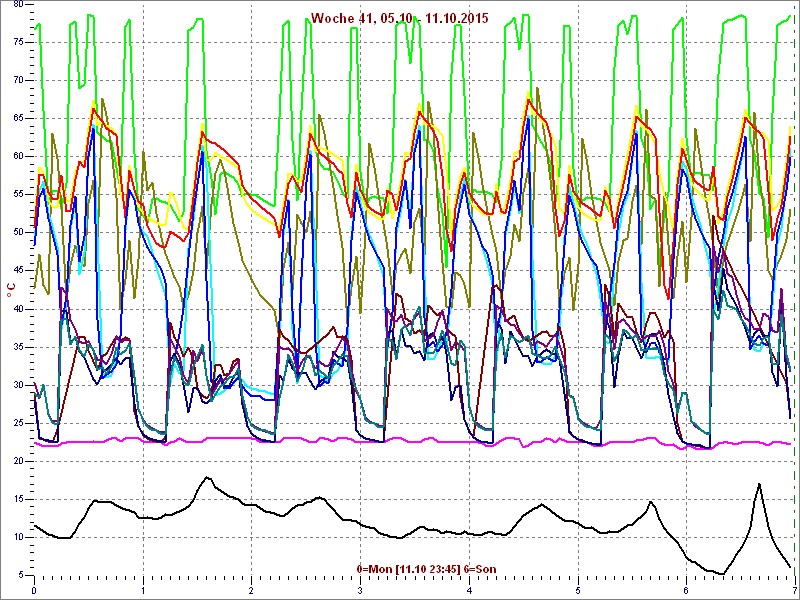
Task: Select the "25" temperature axis label
Action: click(x=18, y=423)
